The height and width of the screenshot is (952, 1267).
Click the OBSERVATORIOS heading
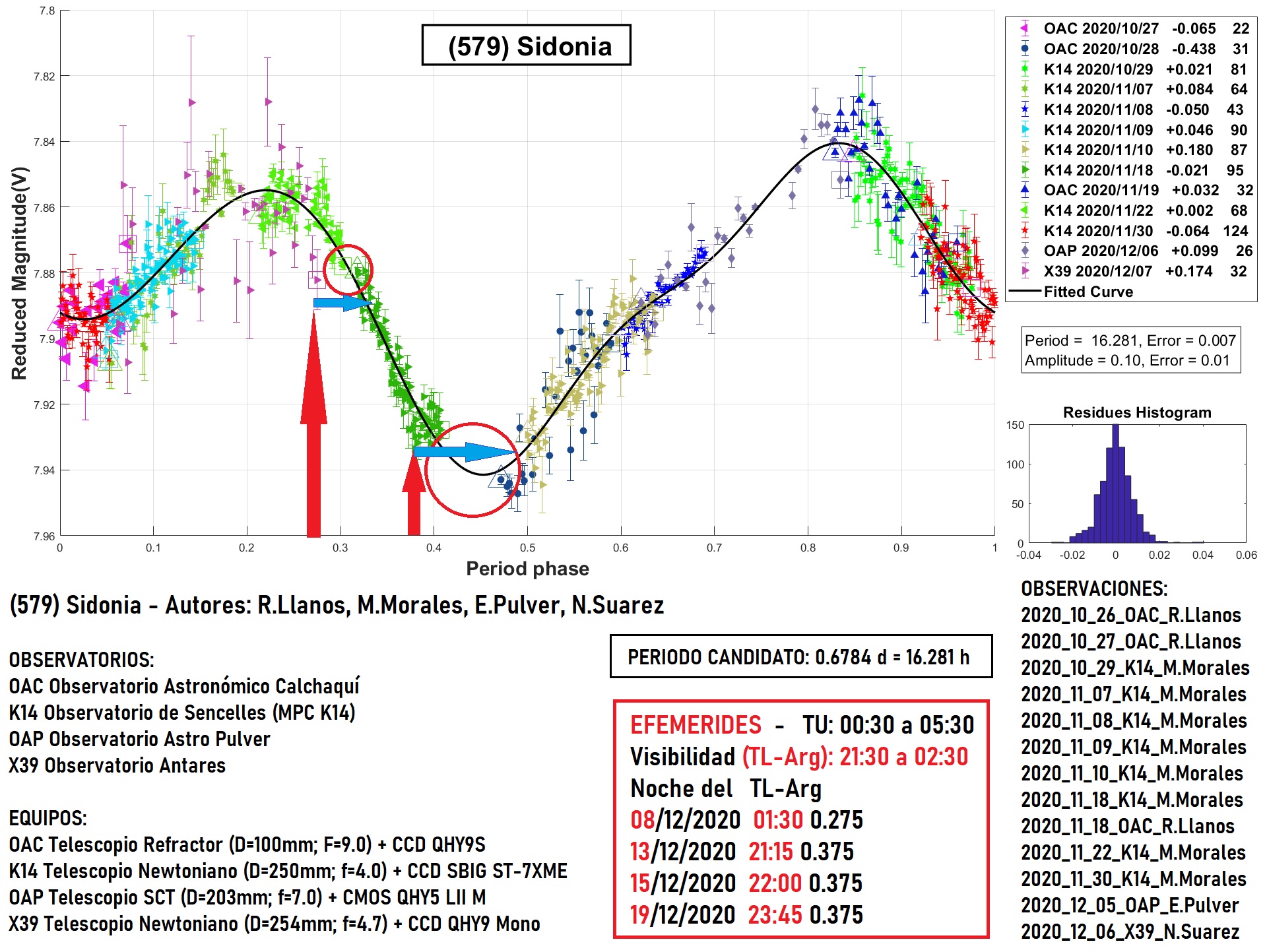pos(82,660)
